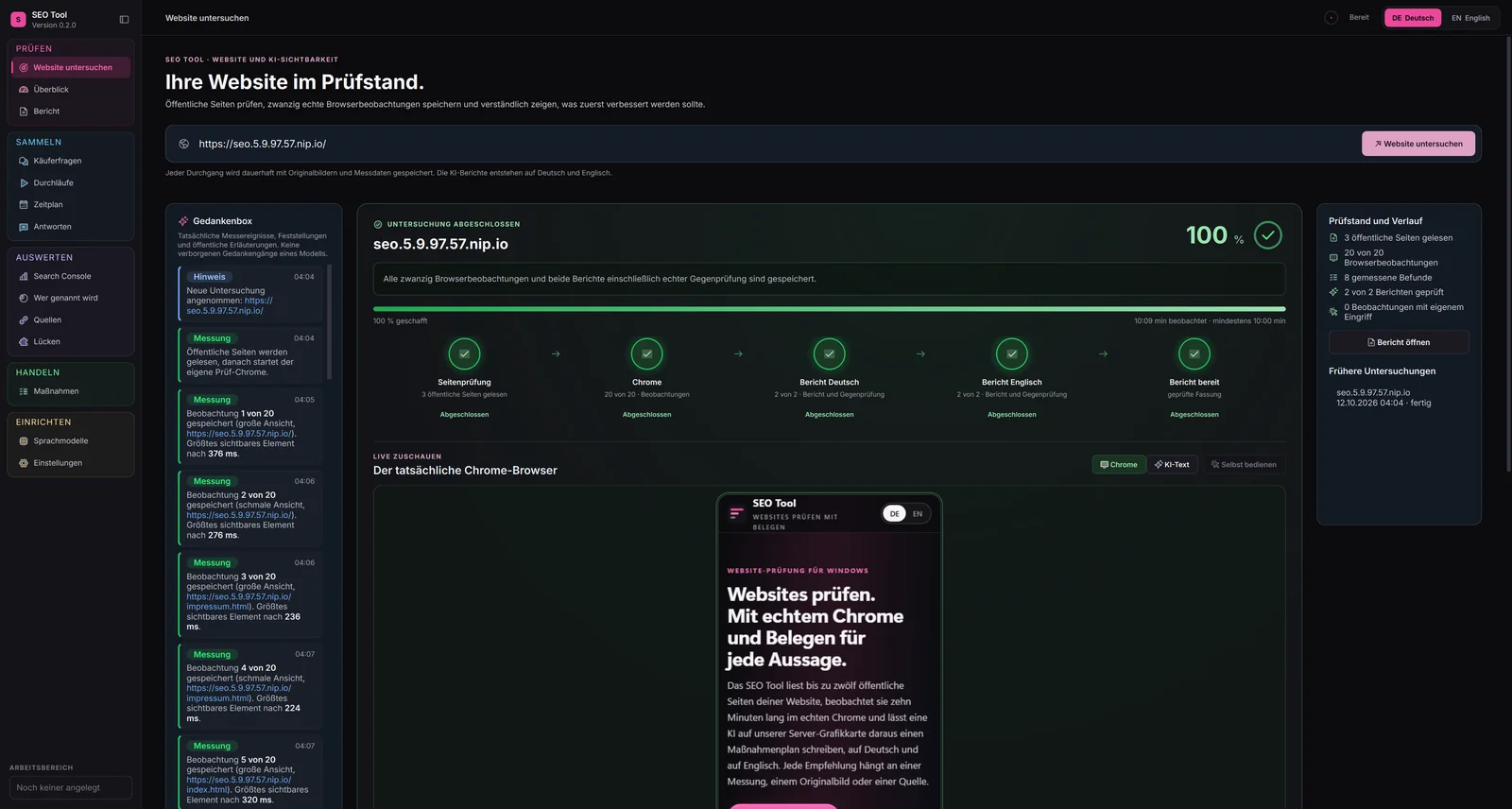Viewport: 1512px width, 809px height.
Task: Click the Chrome step checkmark
Action: pyautogui.click(x=646, y=353)
